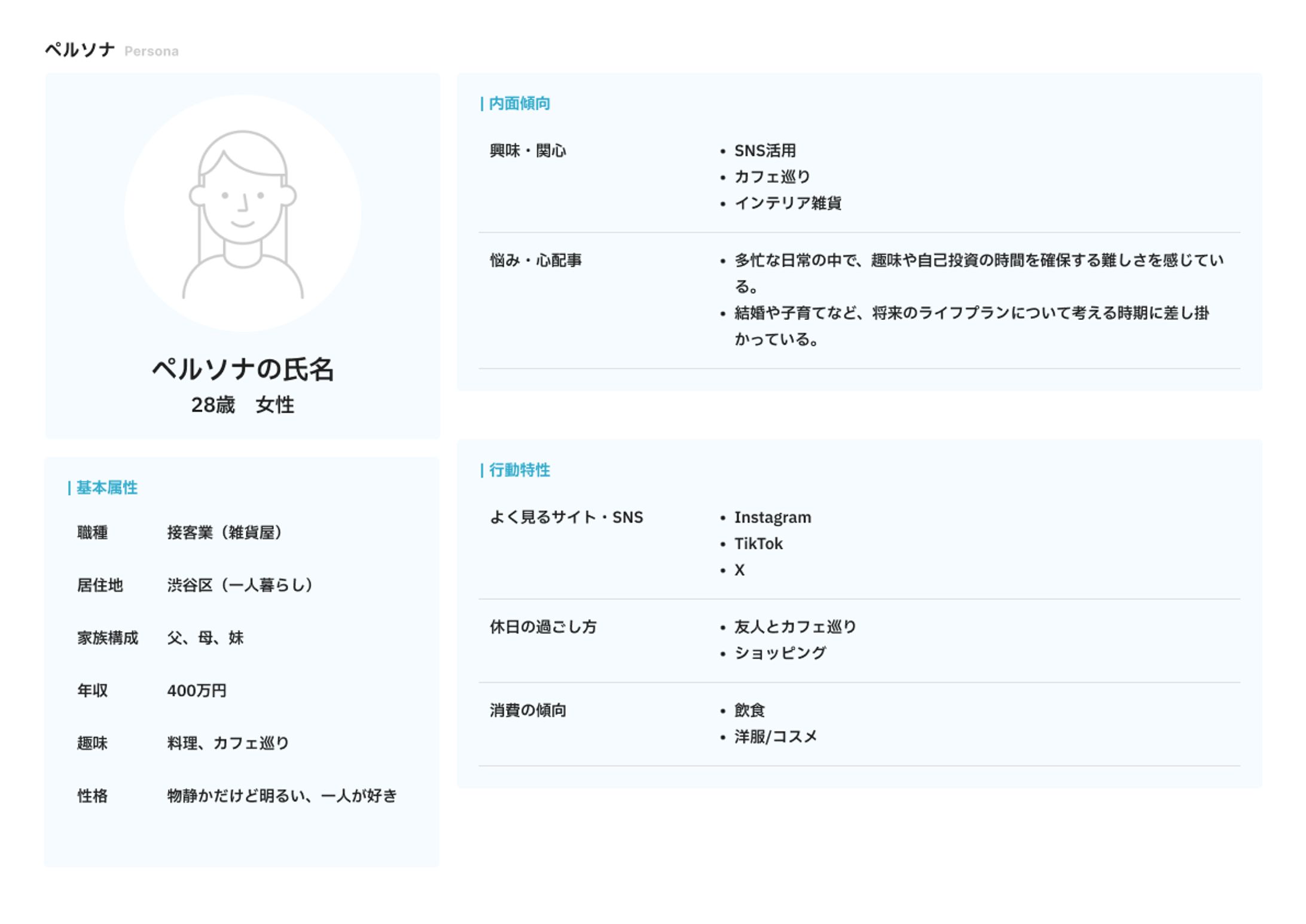Click the 行動特性 section heading
The height and width of the screenshot is (924, 1306).
coord(519,470)
